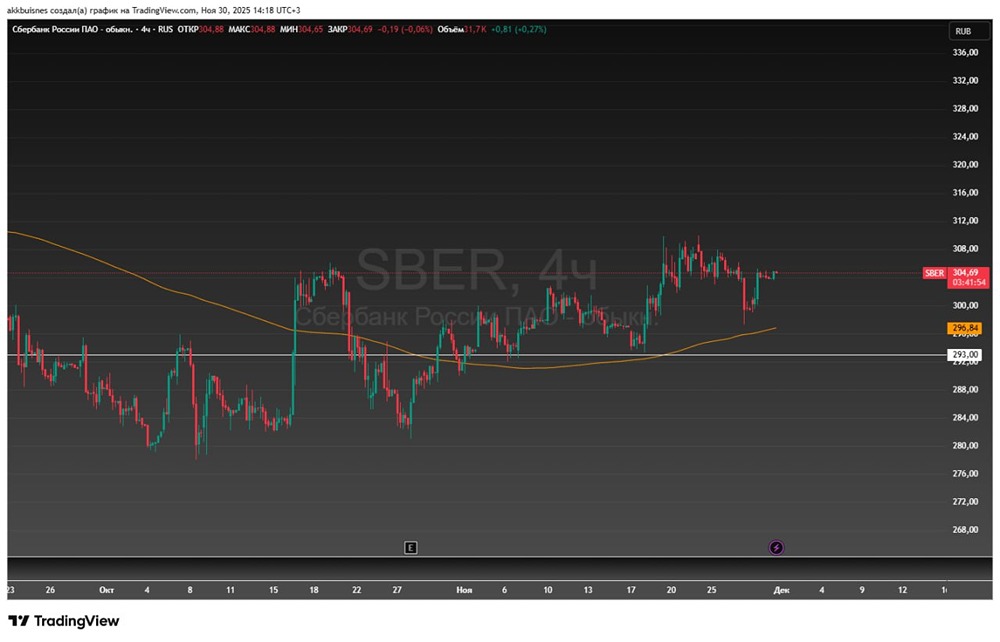
Task: Click the ЗАКР 304,69 close value
Action: pos(349,29)
